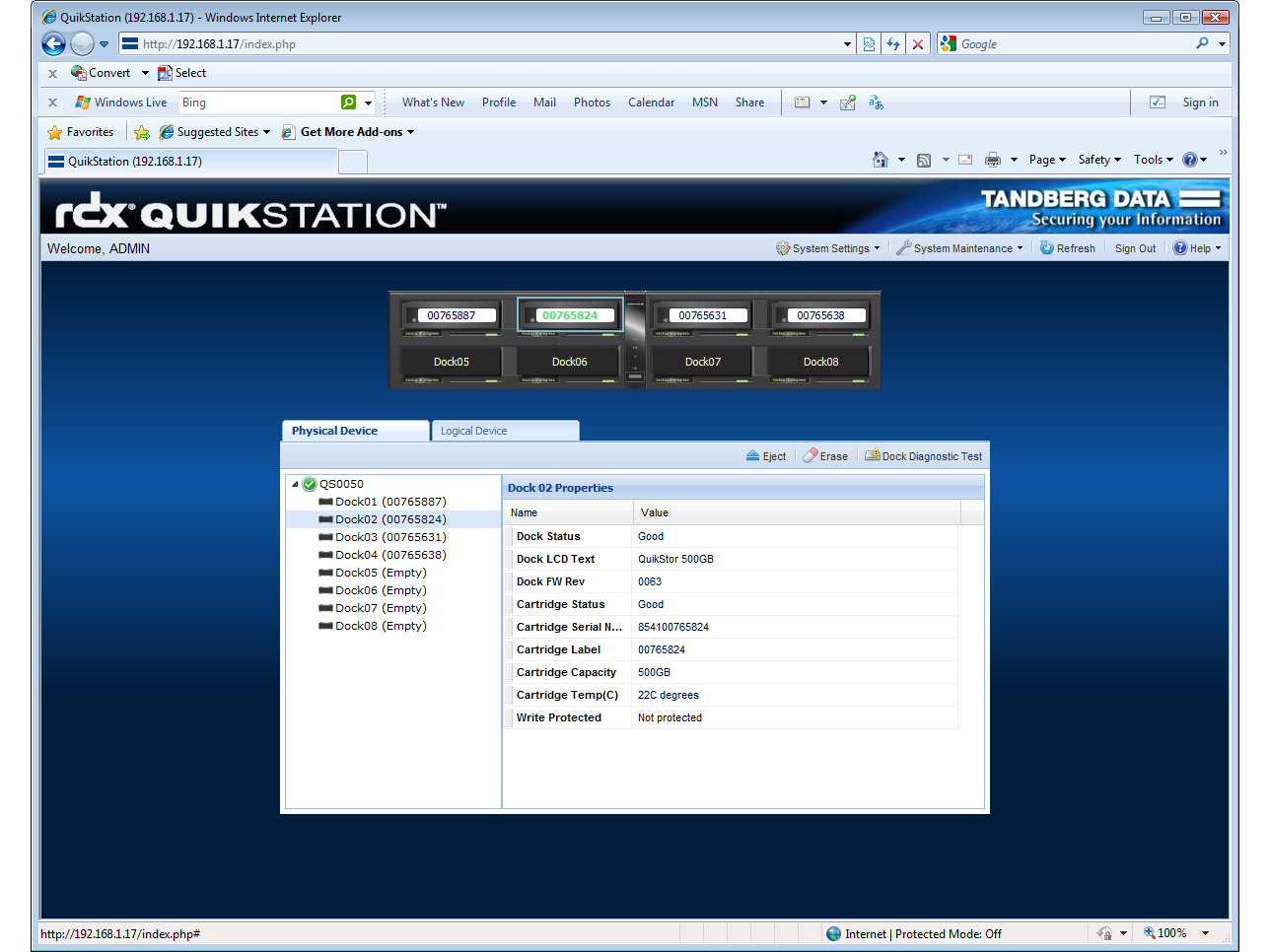Click the Eject cartridge icon
1270x952 pixels.
tap(754, 456)
